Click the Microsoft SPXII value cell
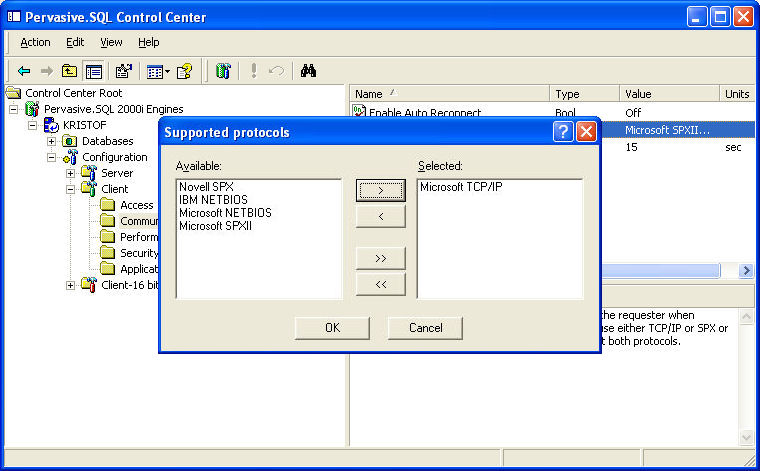 pos(667,130)
